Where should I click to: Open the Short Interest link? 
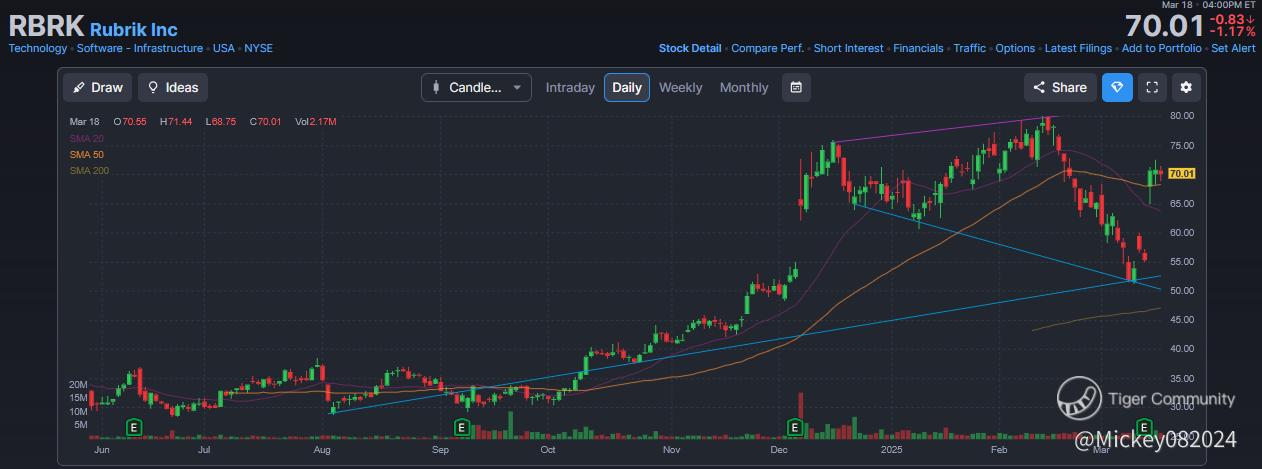(x=849, y=48)
